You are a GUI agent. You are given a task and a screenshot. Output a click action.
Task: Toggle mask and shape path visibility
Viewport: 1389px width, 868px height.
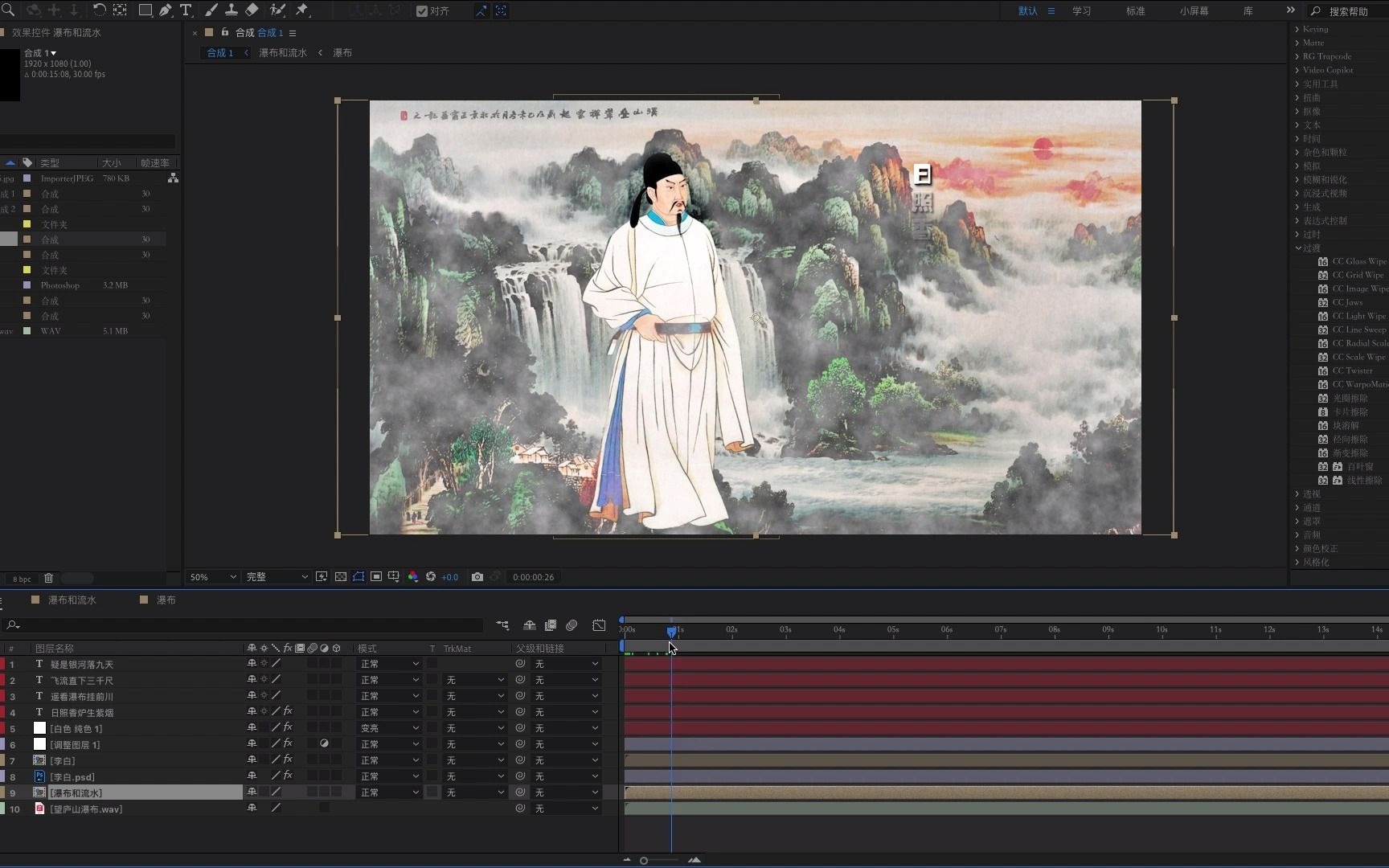(x=359, y=577)
